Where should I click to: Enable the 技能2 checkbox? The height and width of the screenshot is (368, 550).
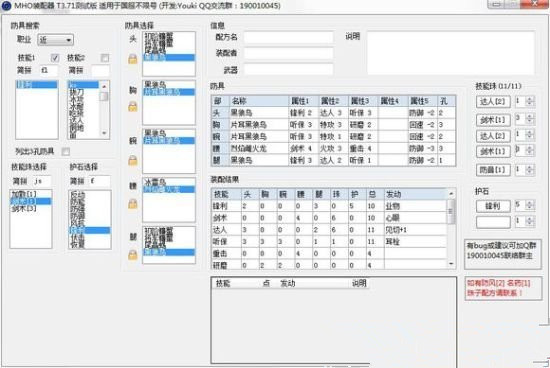pyautogui.click(x=105, y=58)
